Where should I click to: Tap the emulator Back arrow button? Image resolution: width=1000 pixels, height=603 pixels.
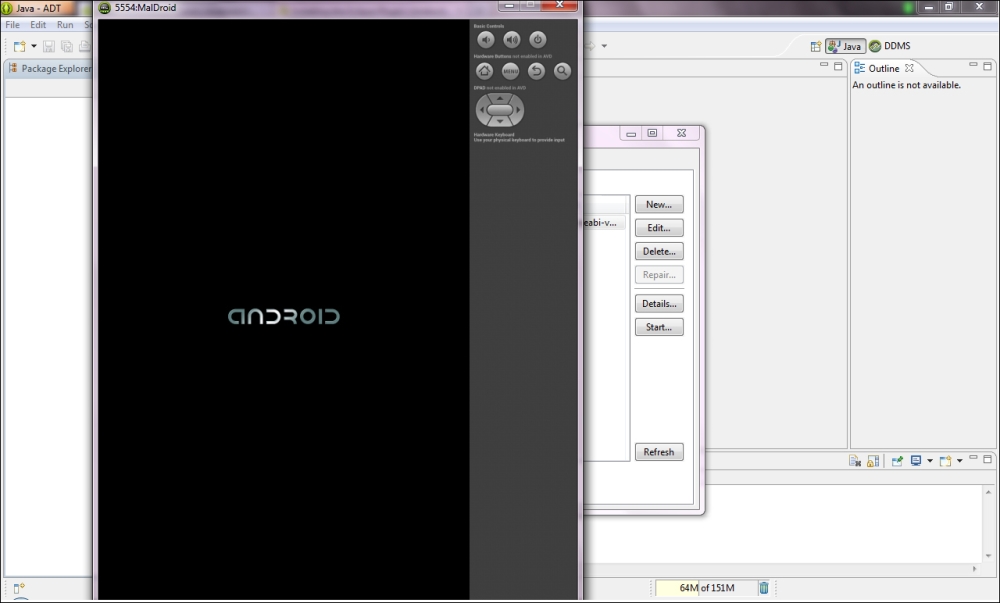pos(536,71)
